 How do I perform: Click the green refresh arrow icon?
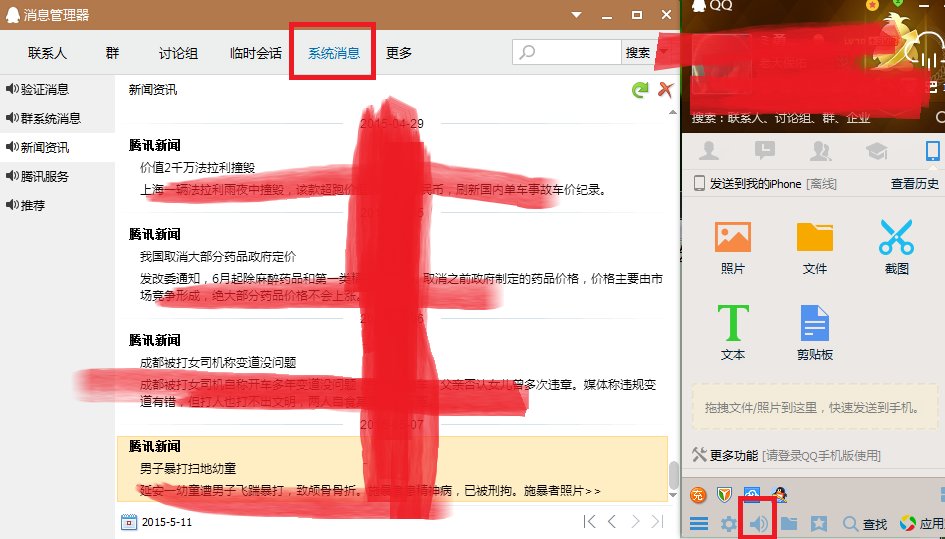(640, 90)
